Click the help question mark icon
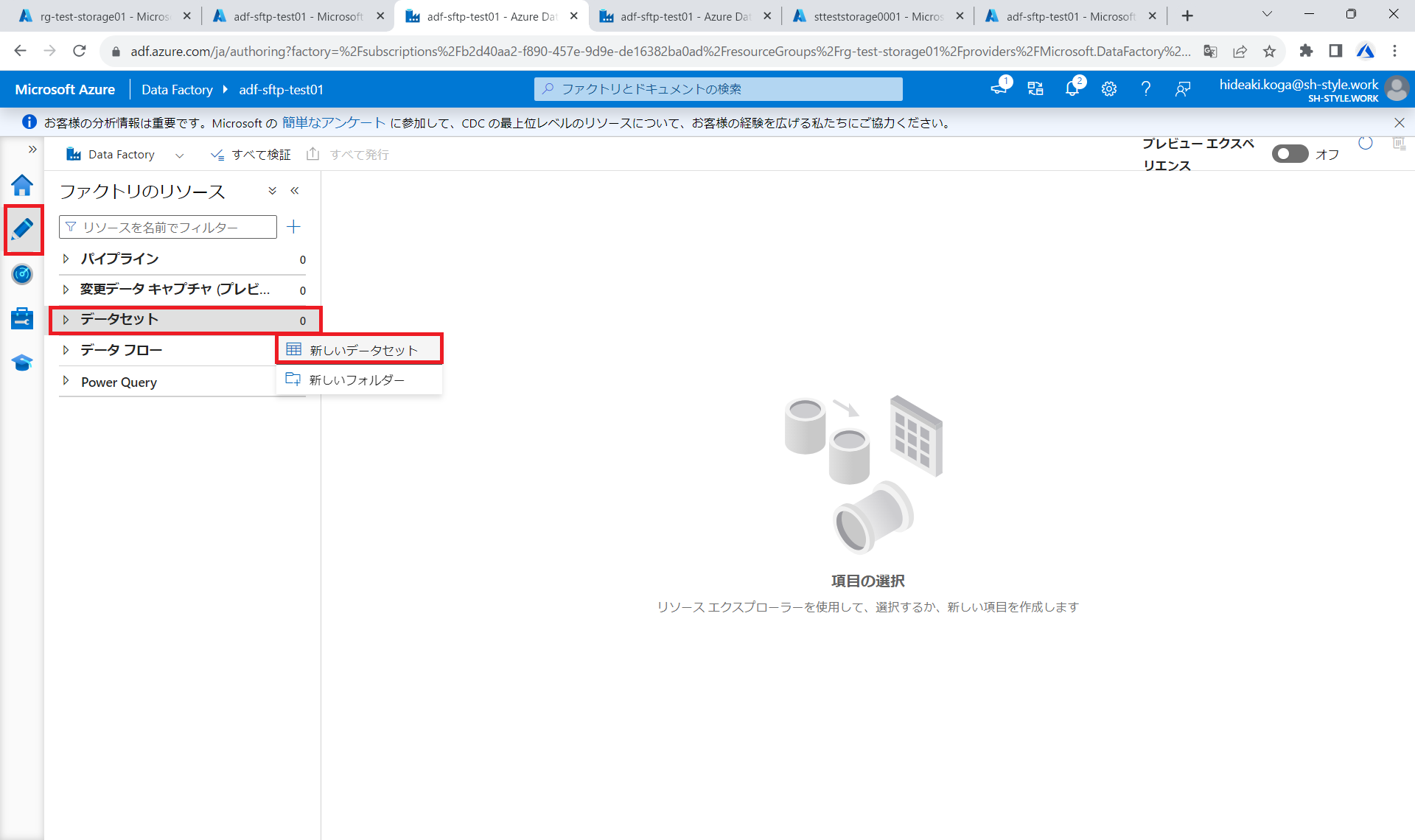 [1145, 89]
